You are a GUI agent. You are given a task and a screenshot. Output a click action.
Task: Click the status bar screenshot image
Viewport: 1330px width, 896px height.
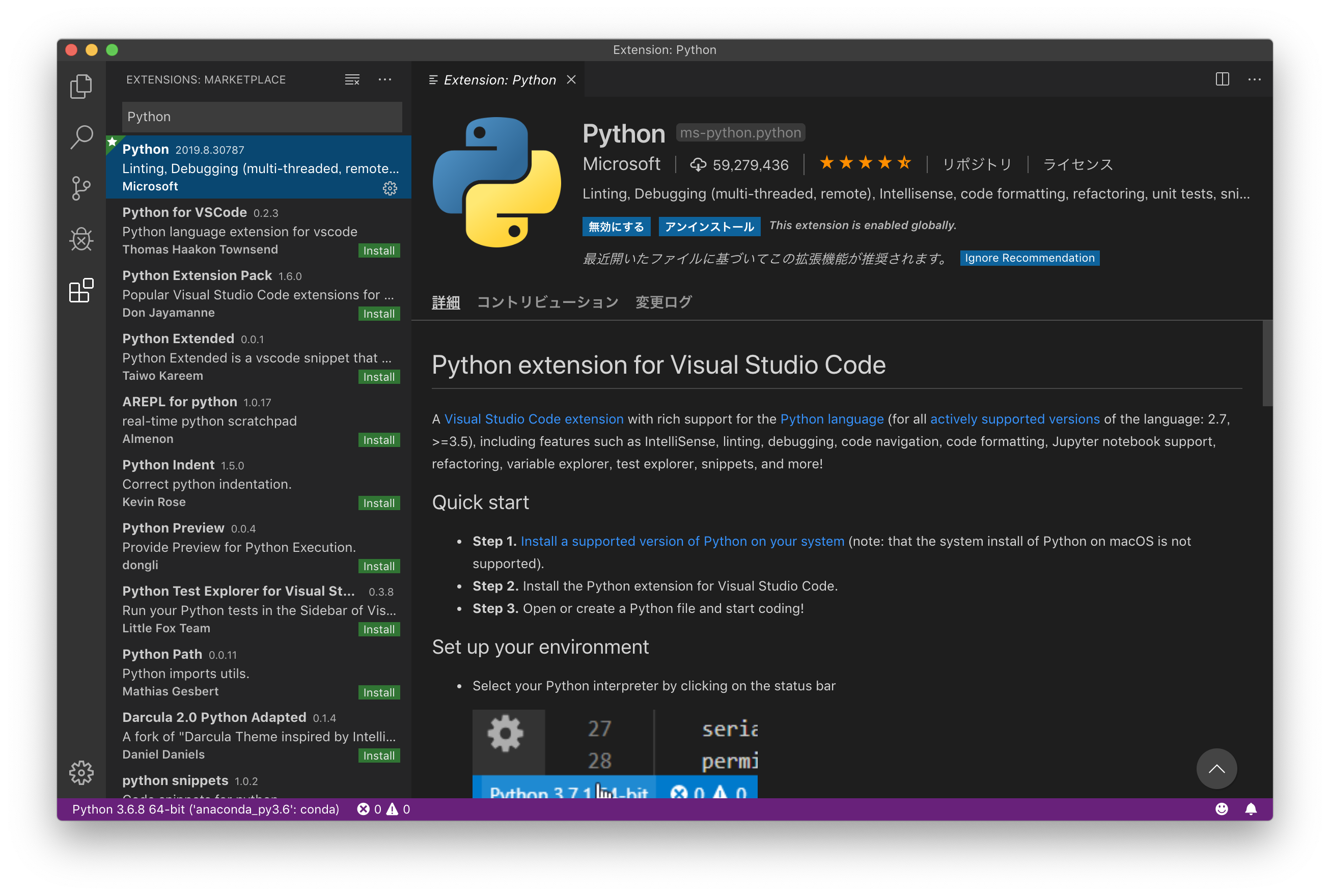615,754
